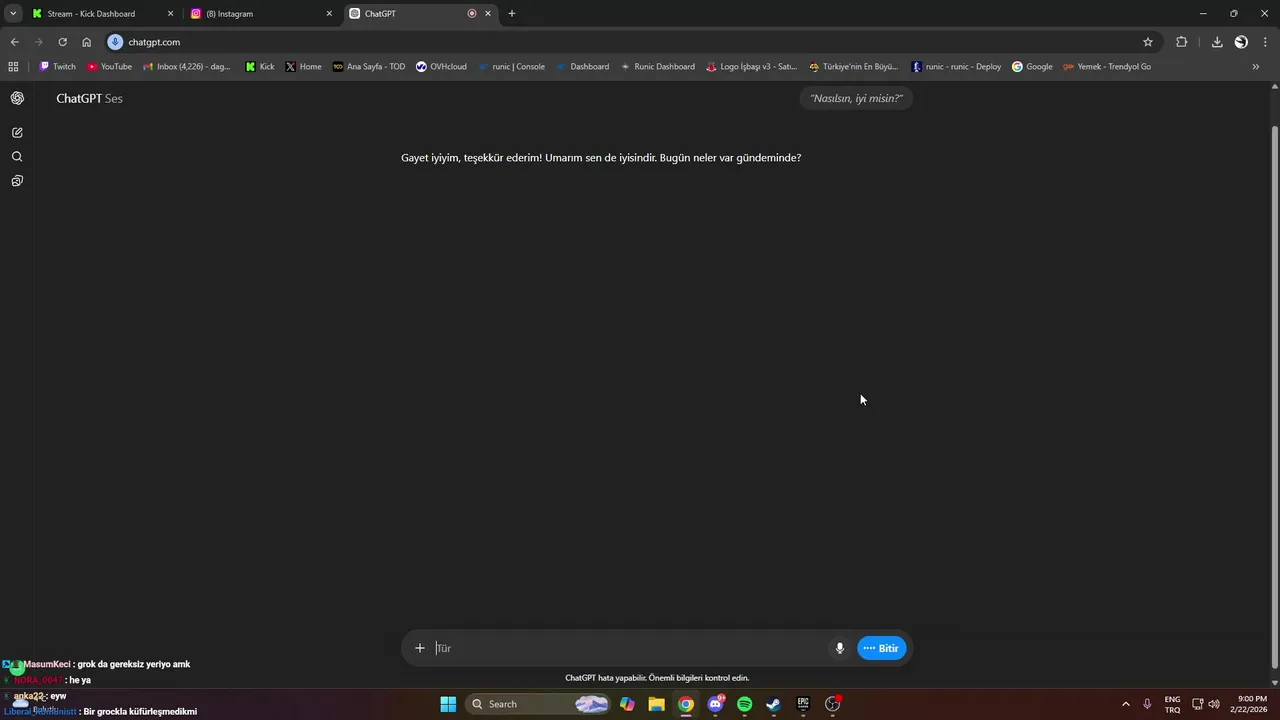Open the YouTube bookmark

(109, 67)
